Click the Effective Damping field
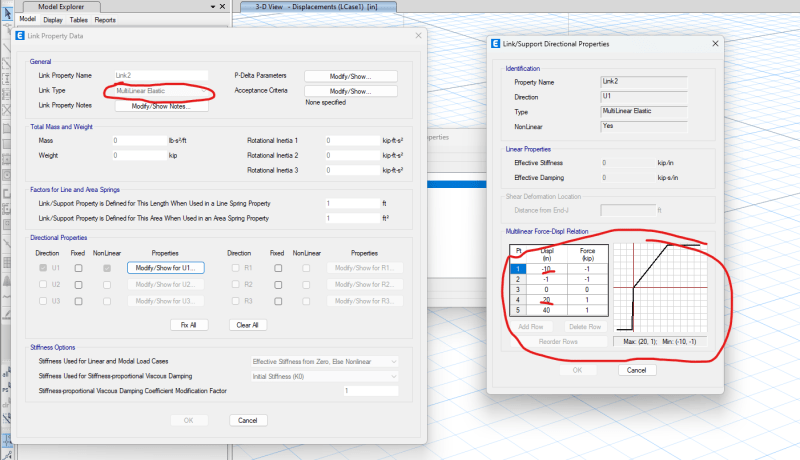The image size is (800, 460). point(628,178)
